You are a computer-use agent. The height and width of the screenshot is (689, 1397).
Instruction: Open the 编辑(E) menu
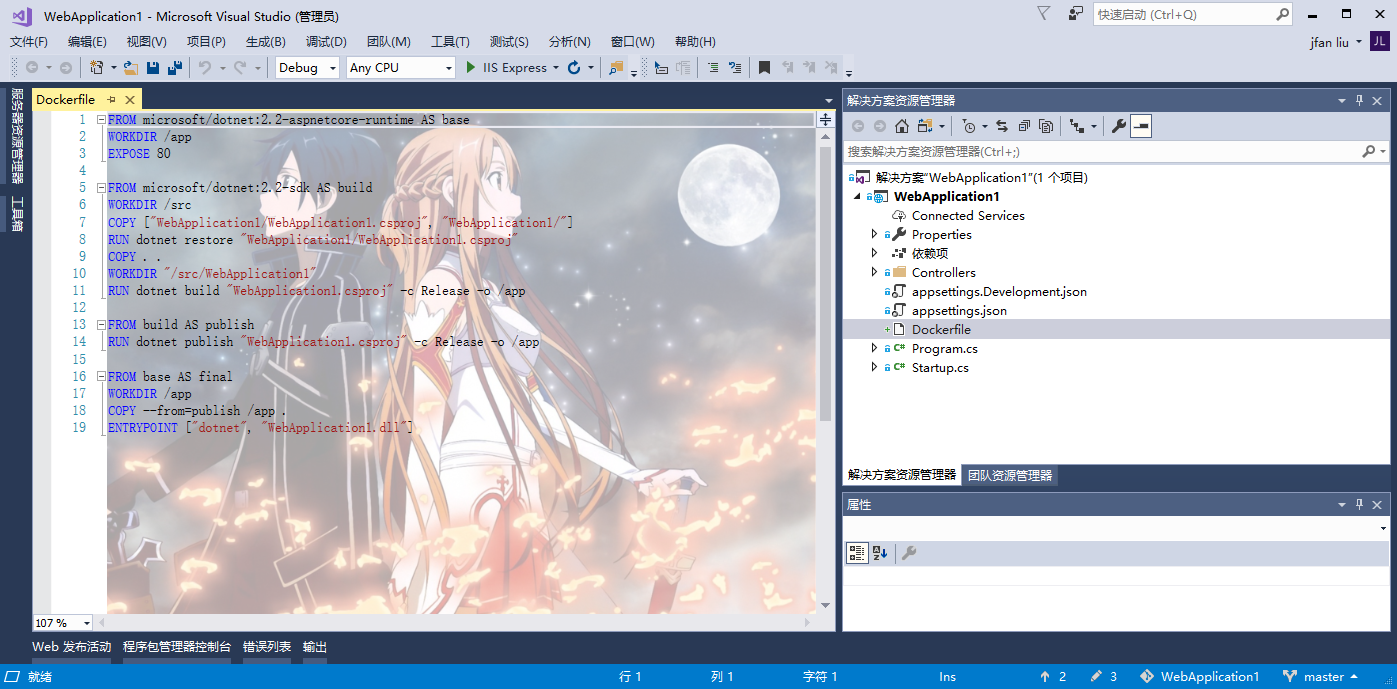[x=87, y=42]
